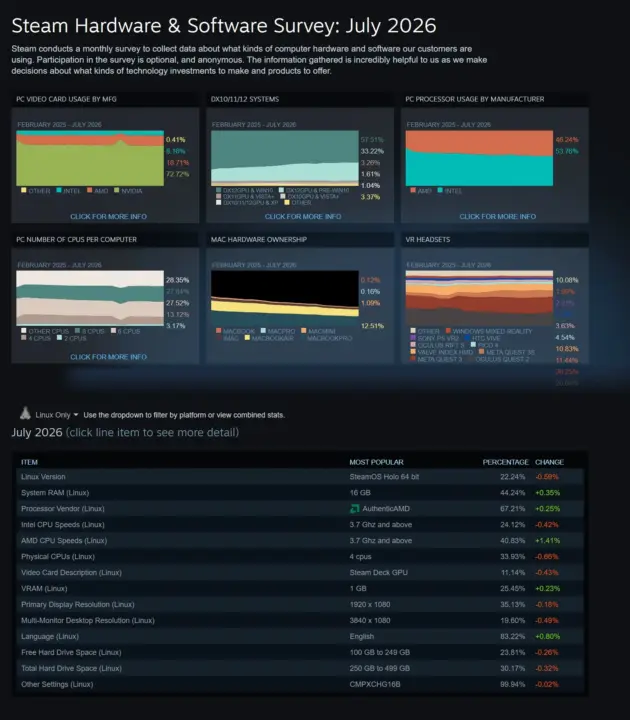Open the Multi-Monitor Desktop Resolution (Linux) details

300,620
